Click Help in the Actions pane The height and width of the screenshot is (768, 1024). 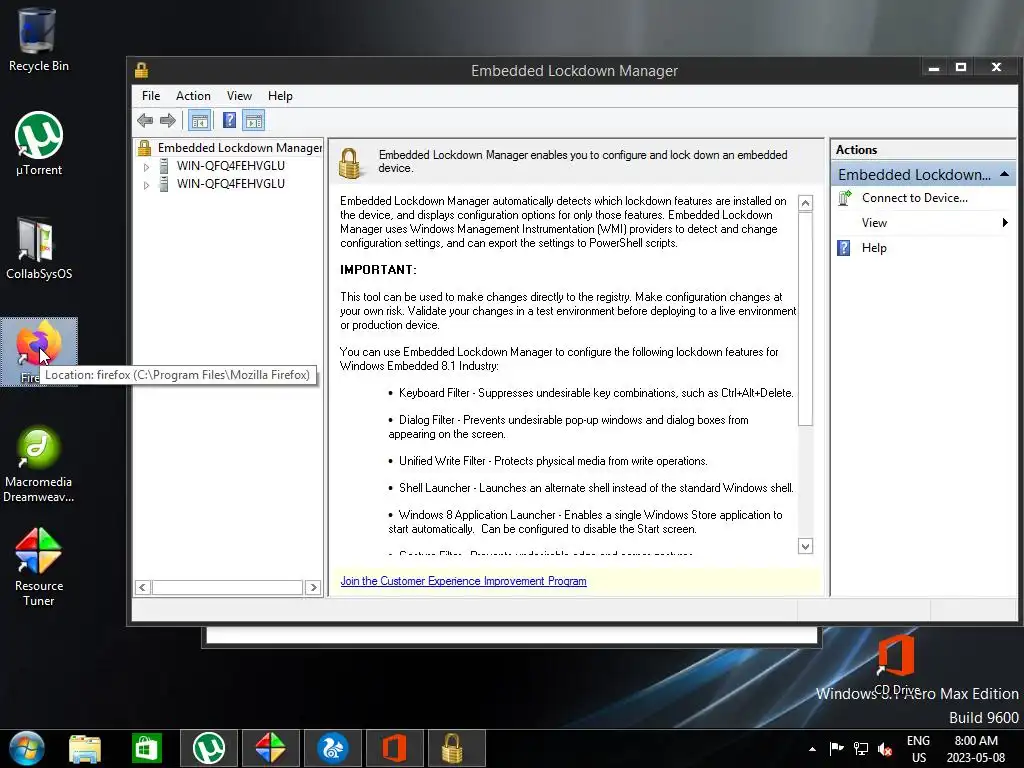point(874,248)
